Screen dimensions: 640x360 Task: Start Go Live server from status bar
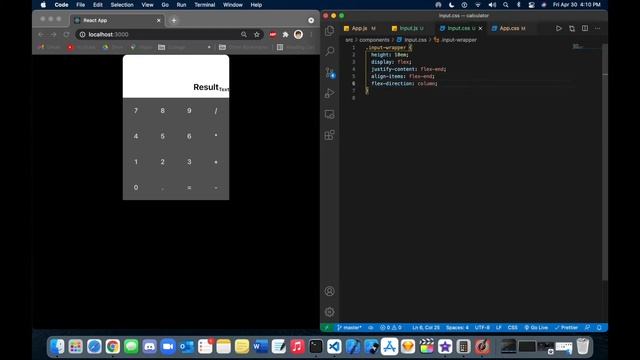536,327
